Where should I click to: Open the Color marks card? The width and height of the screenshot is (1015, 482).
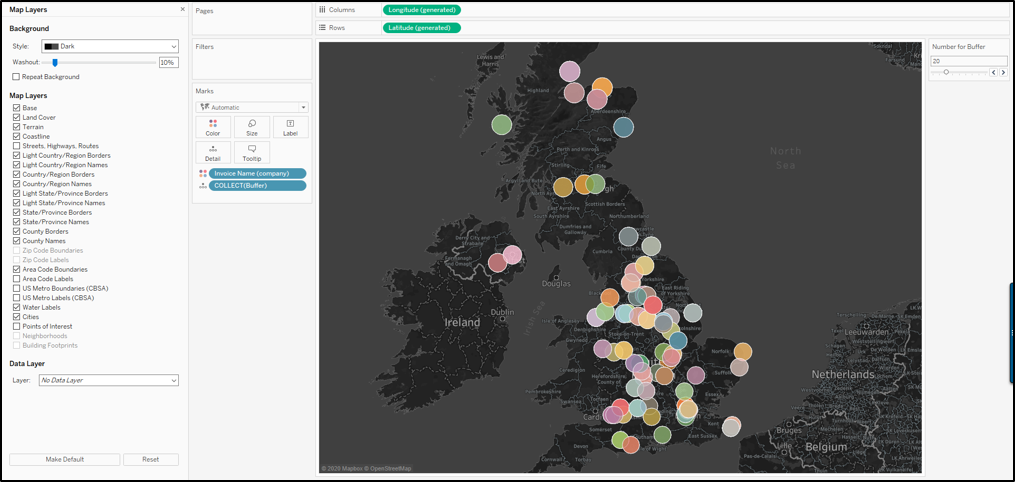point(212,127)
